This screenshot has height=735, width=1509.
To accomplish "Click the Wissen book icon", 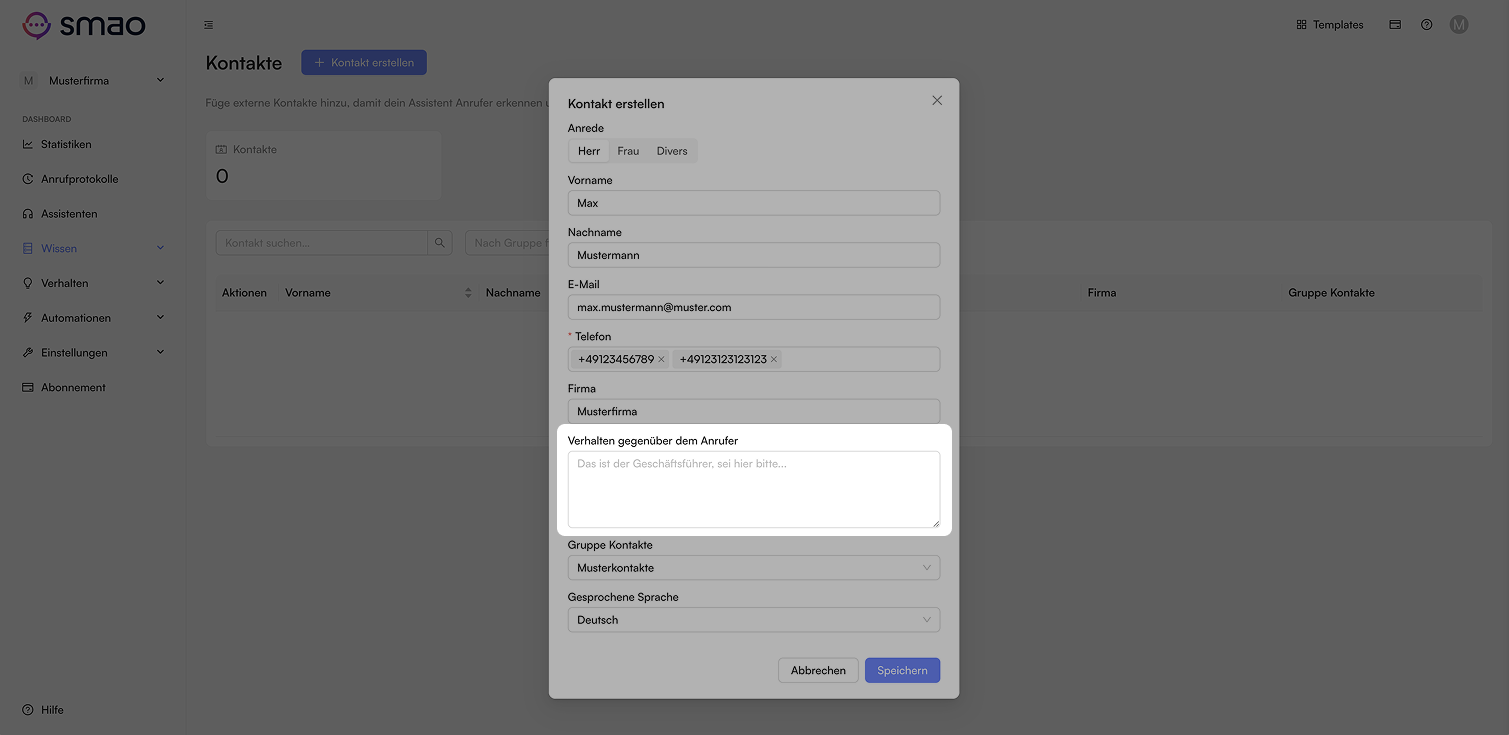I will [28, 248].
